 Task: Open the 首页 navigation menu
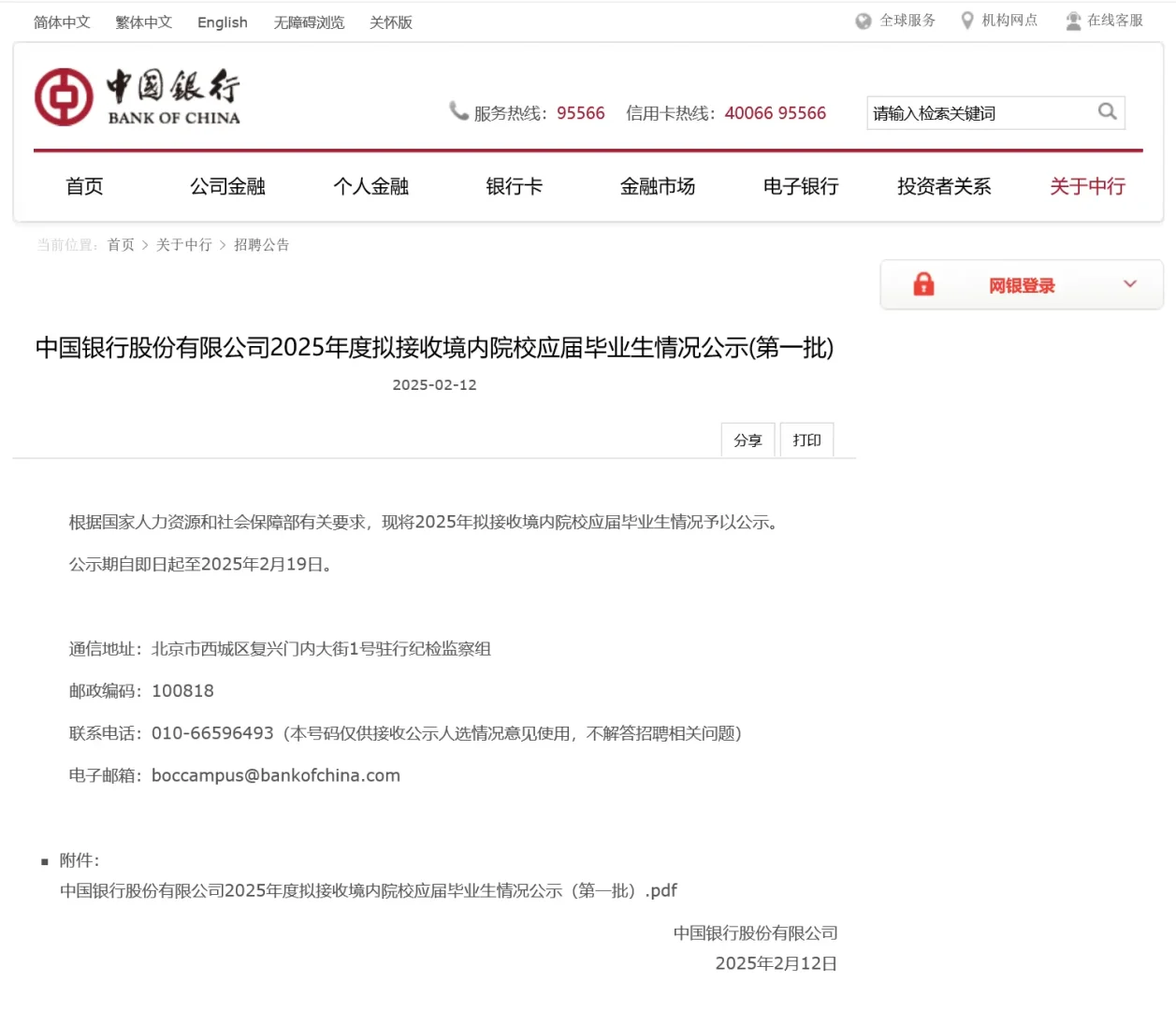84,186
